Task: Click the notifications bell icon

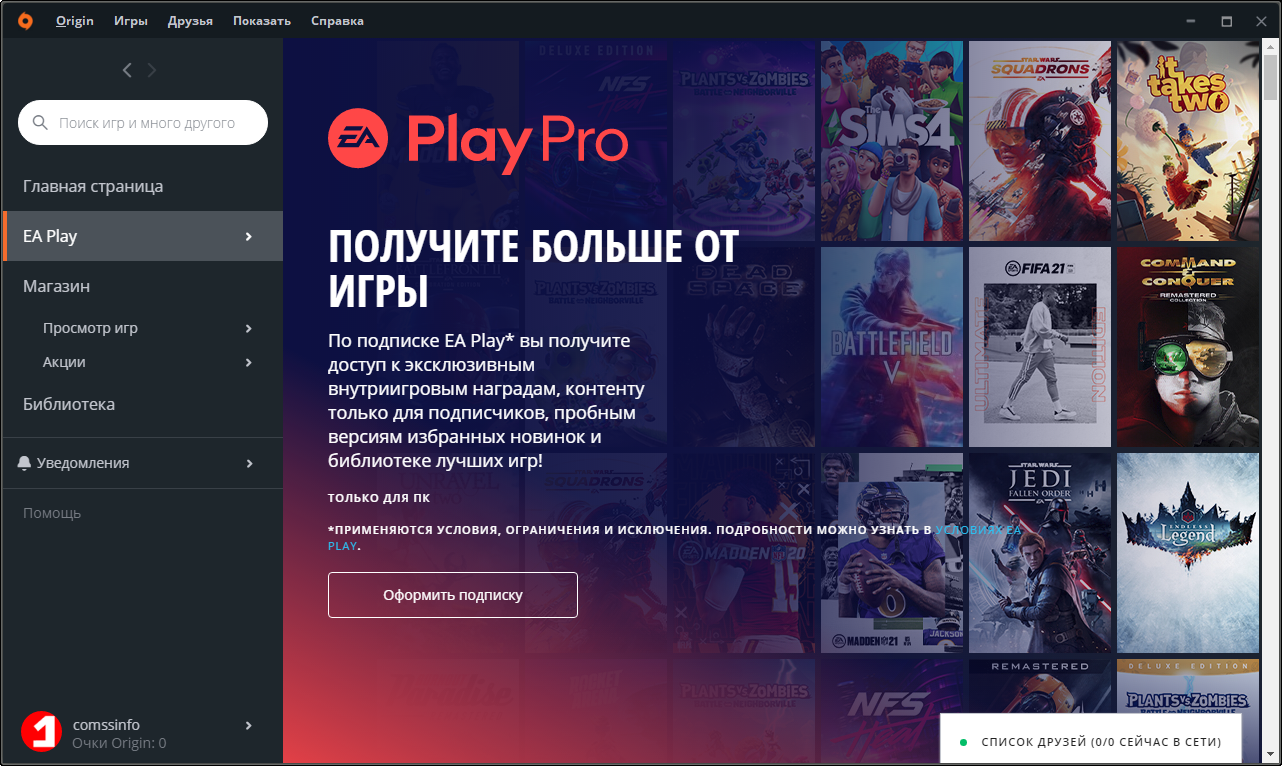Action: (24, 463)
